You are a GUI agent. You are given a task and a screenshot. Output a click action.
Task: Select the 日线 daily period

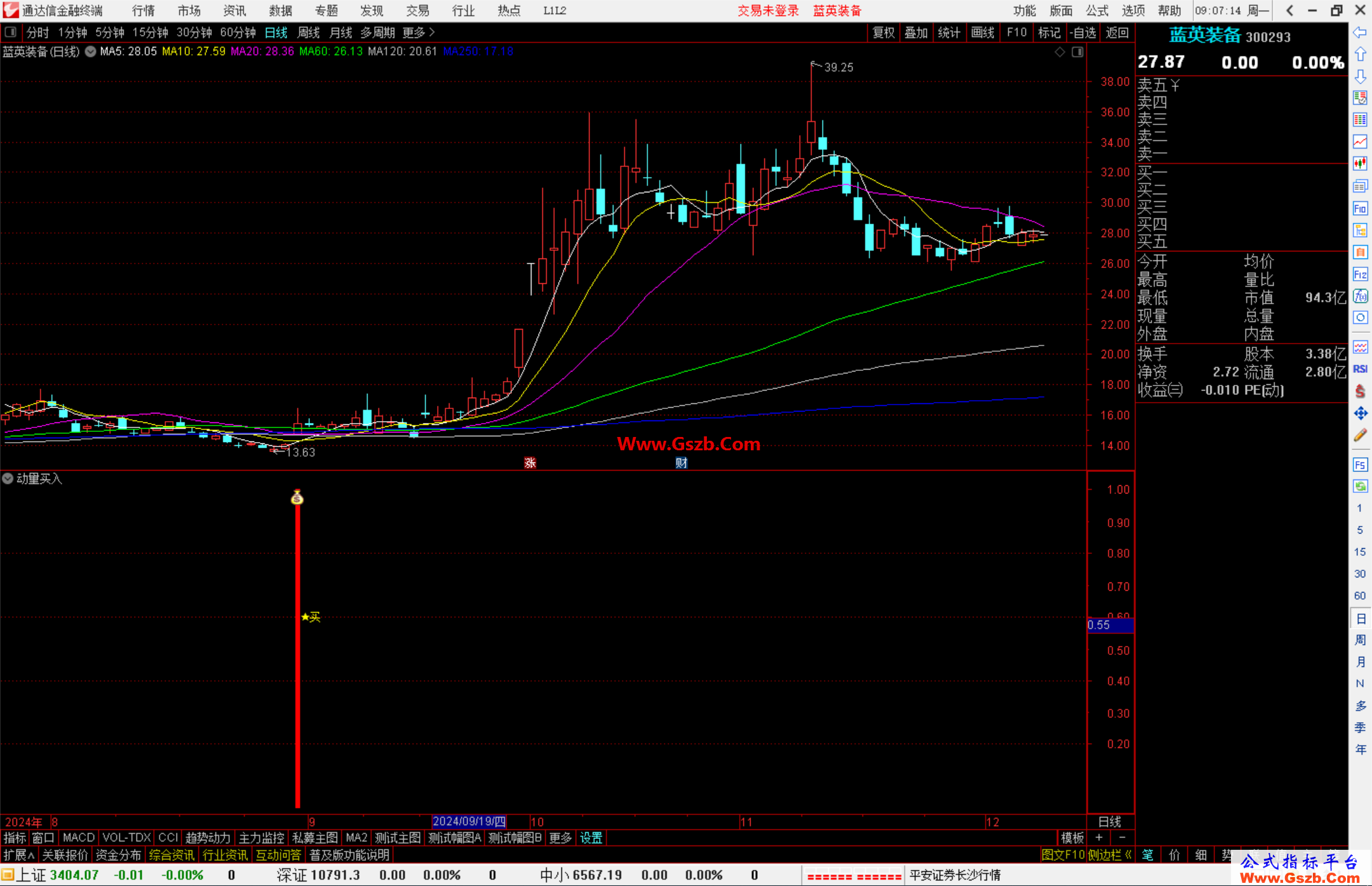276,32
